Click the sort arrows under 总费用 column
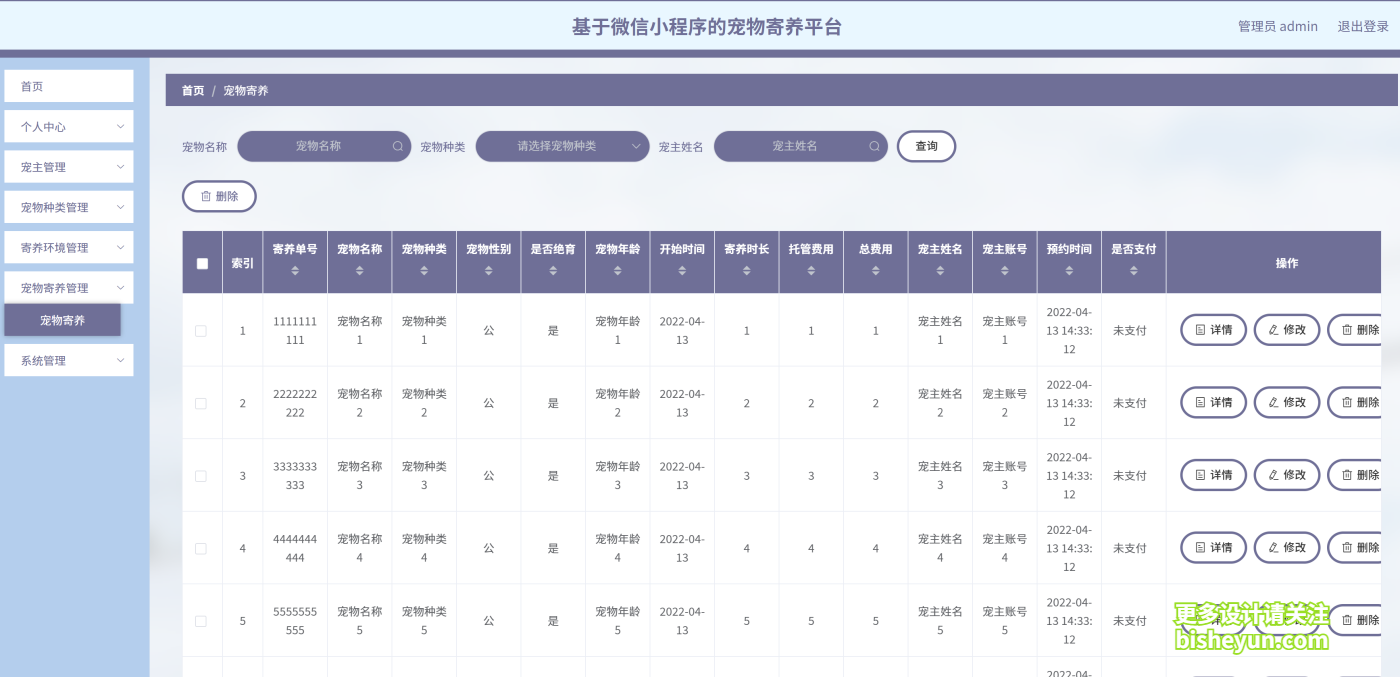Viewport: 1400px width, 677px height. click(875, 272)
